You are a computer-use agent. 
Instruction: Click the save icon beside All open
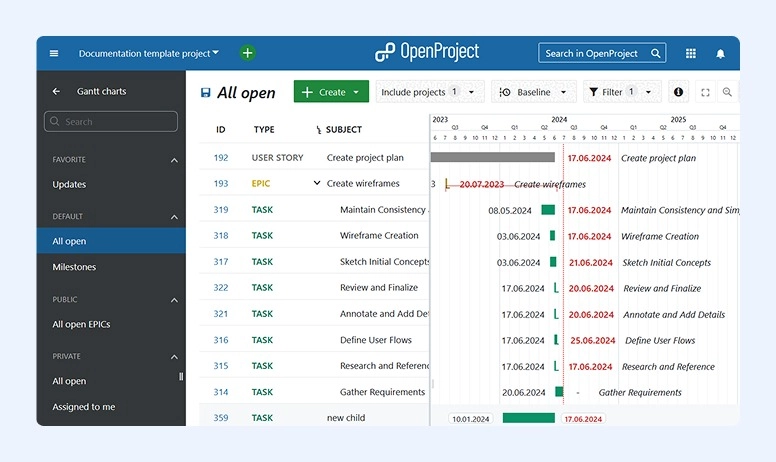coord(205,92)
